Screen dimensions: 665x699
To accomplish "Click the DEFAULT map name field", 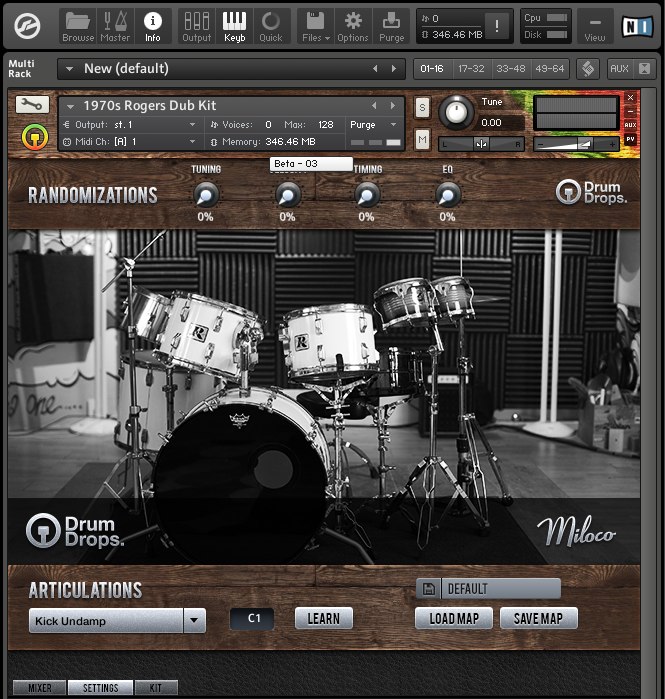I will tap(501, 589).
